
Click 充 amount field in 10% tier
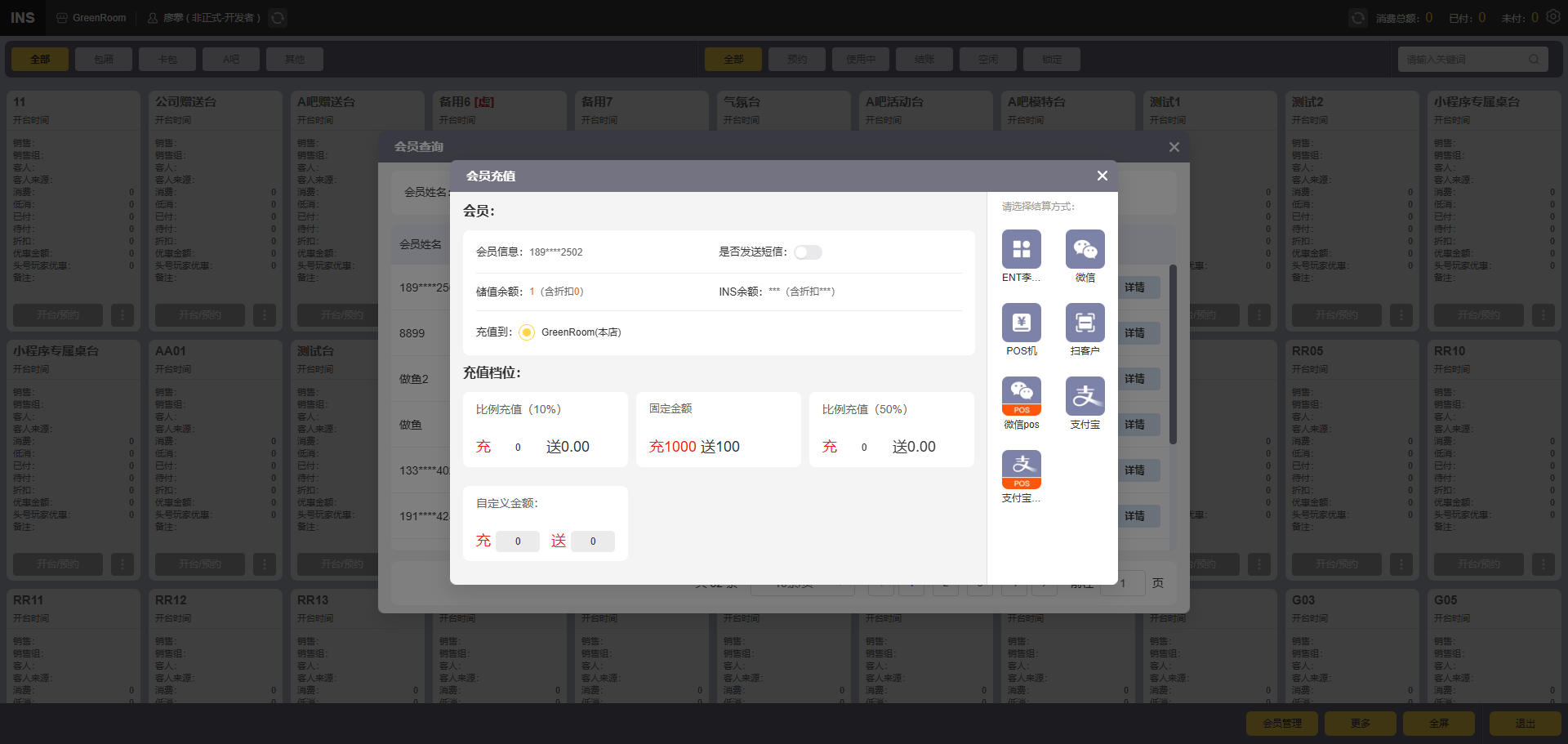coord(518,447)
